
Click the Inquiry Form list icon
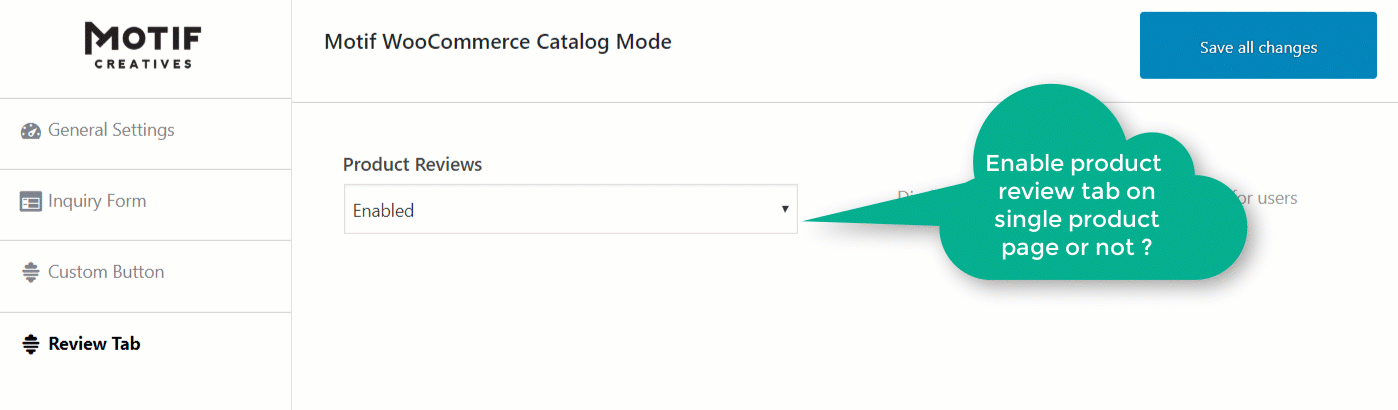point(31,202)
